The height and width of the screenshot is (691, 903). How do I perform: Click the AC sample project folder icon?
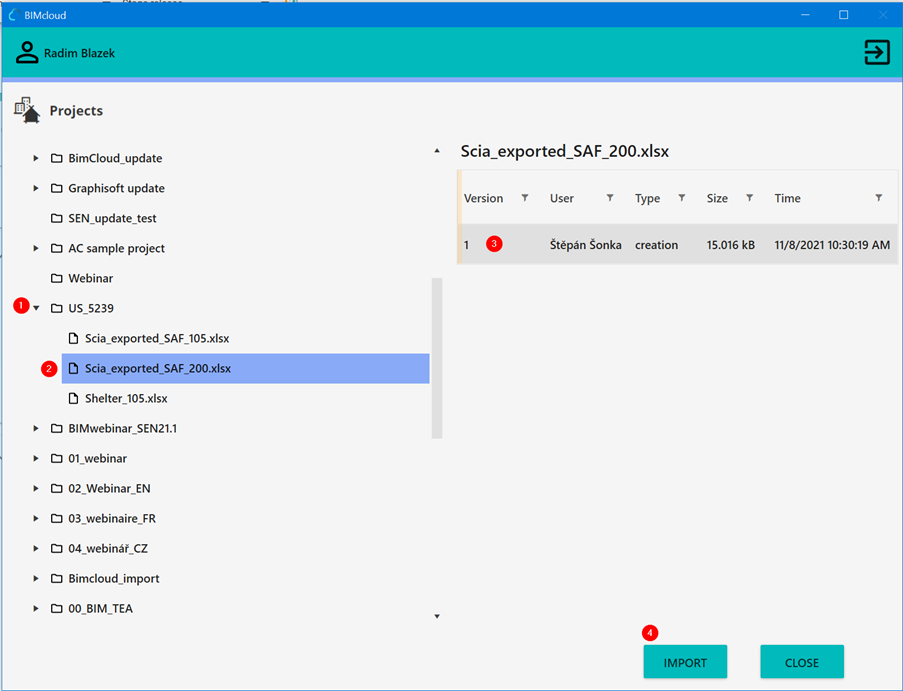(56, 248)
